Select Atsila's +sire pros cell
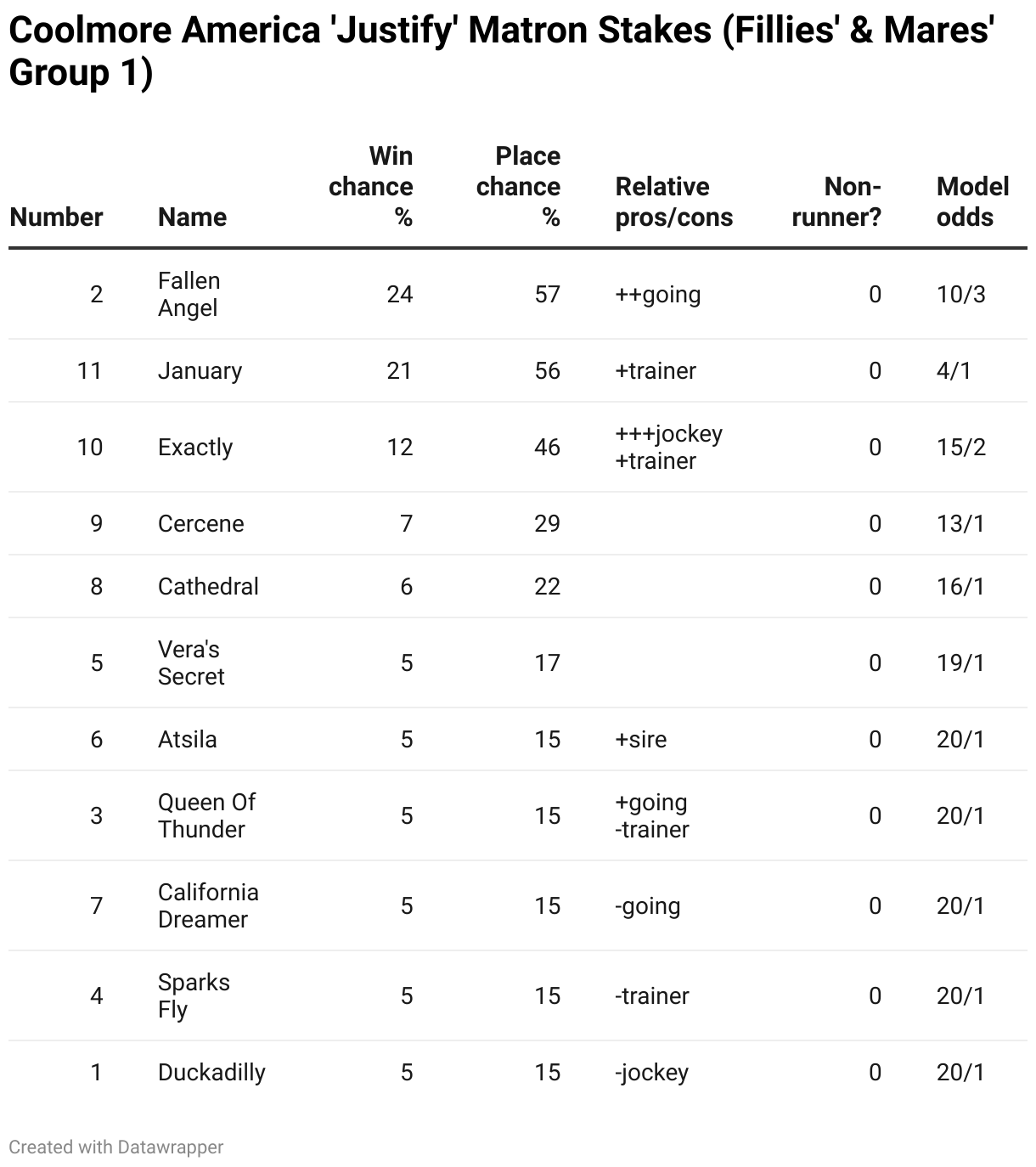The height and width of the screenshot is (1167, 1036). tap(641, 739)
